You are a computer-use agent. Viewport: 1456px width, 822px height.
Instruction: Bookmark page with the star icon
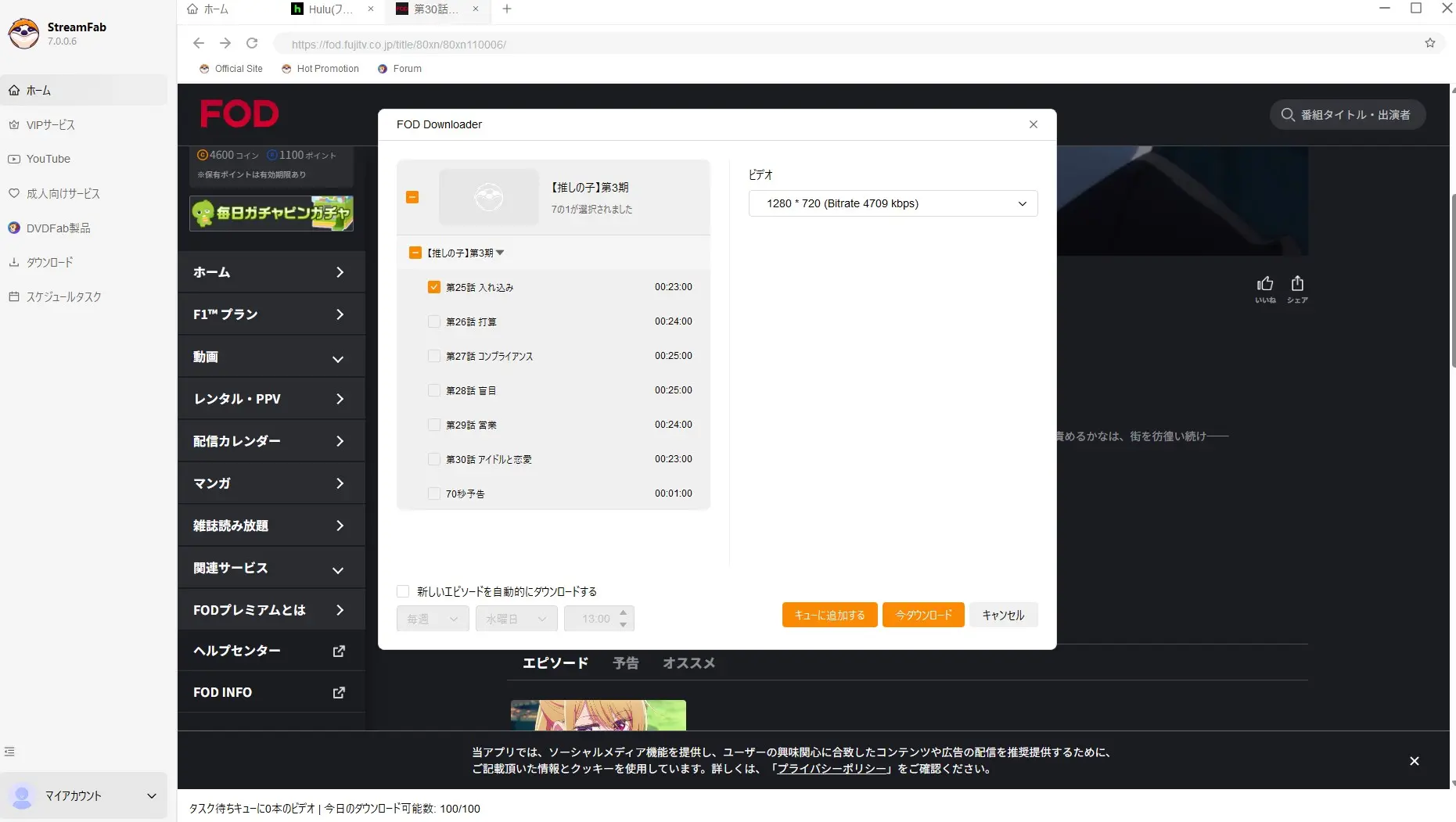pyautogui.click(x=1430, y=43)
